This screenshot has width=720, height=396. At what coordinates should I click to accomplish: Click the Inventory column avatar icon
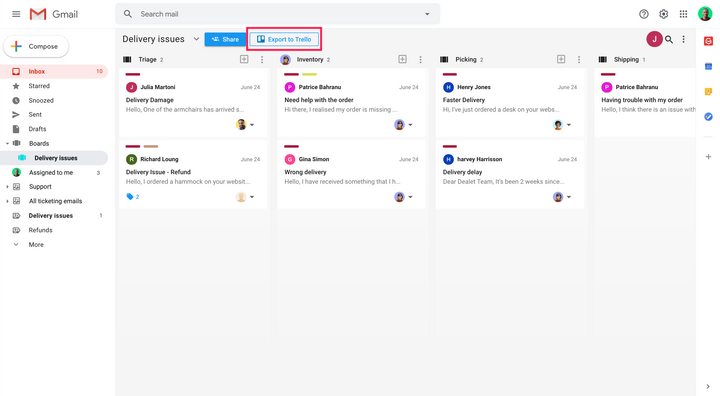(x=285, y=60)
